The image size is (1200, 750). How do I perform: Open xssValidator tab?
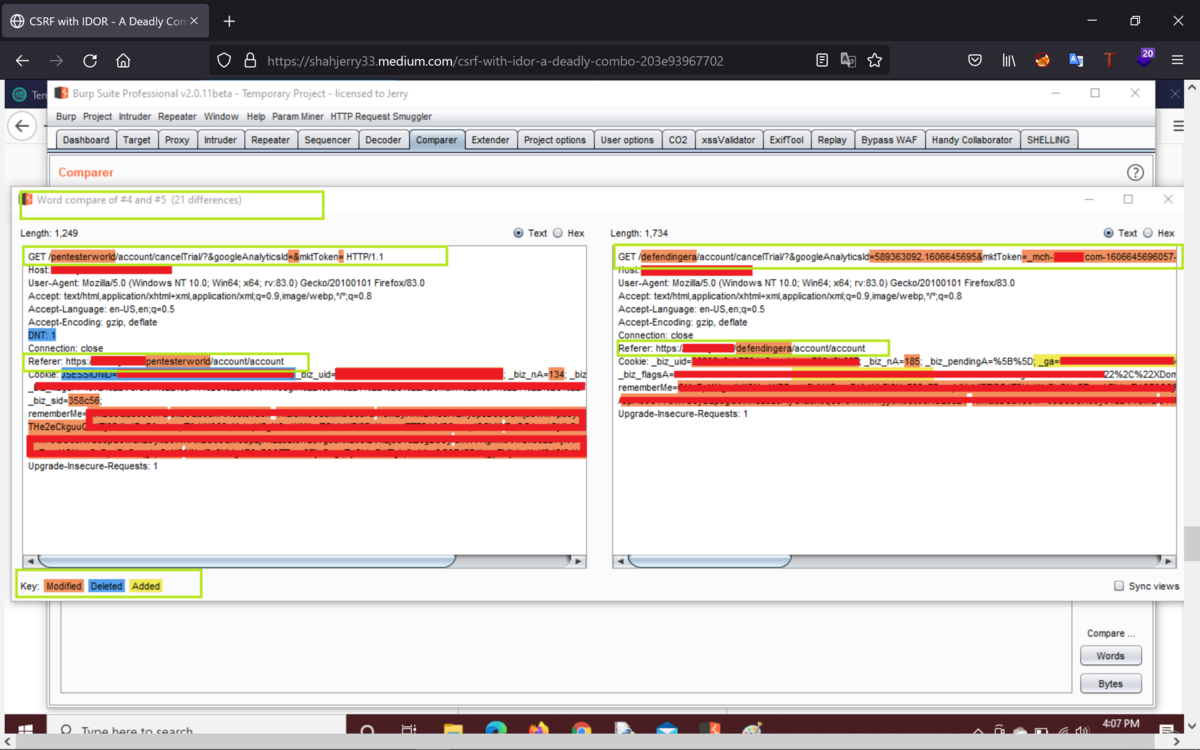click(x=729, y=140)
